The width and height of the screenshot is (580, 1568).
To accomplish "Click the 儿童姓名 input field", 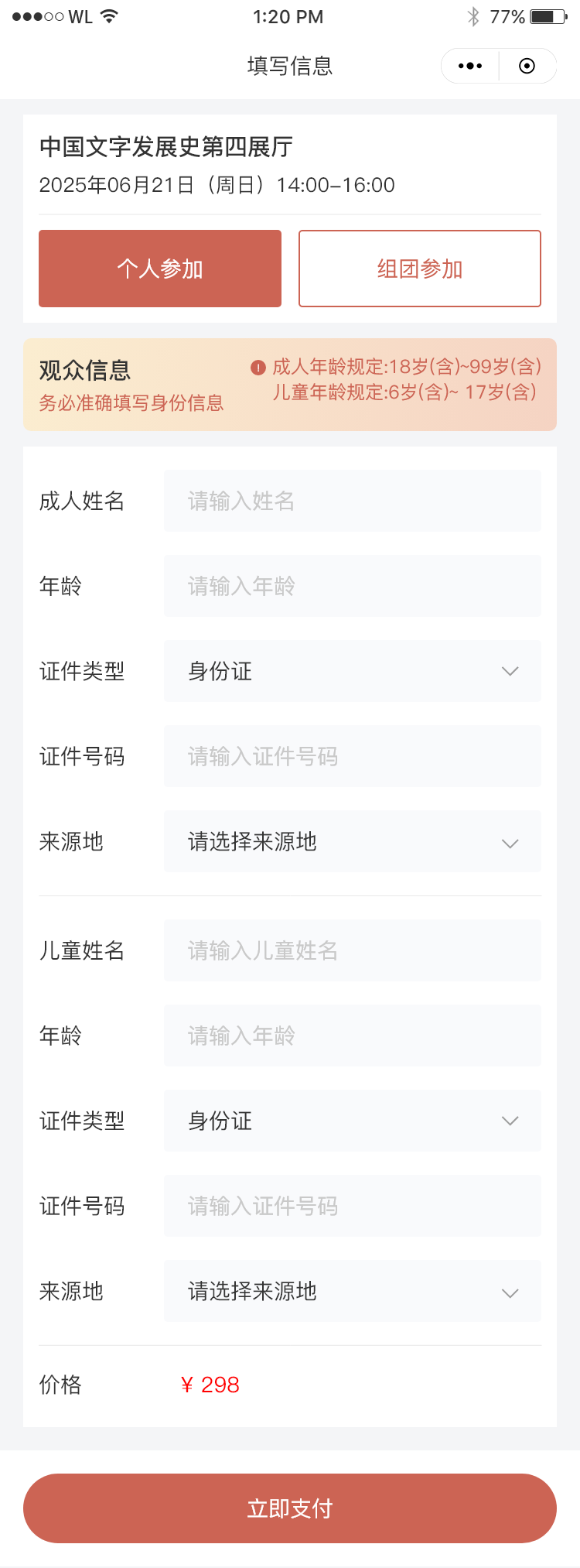I will pyautogui.click(x=353, y=950).
